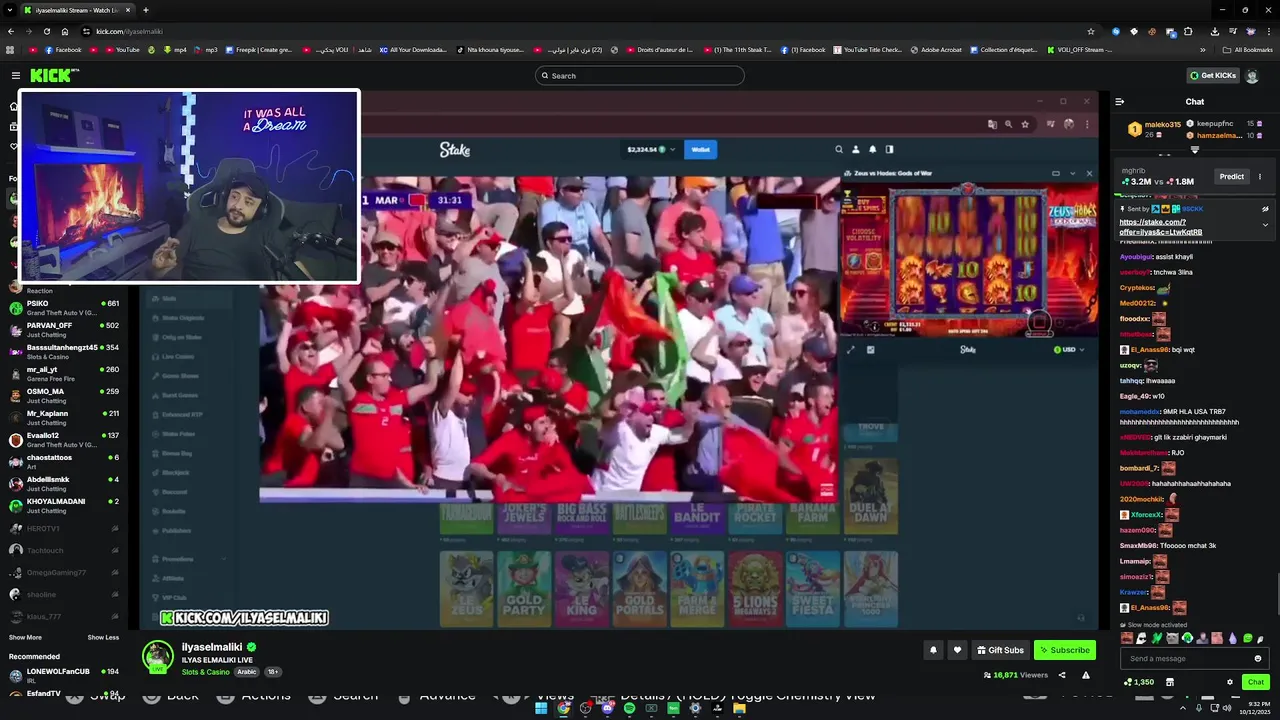Viewport: 1280px width, 720px height.
Task: Click the stream's Stake wallet button
Action: pos(700,149)
